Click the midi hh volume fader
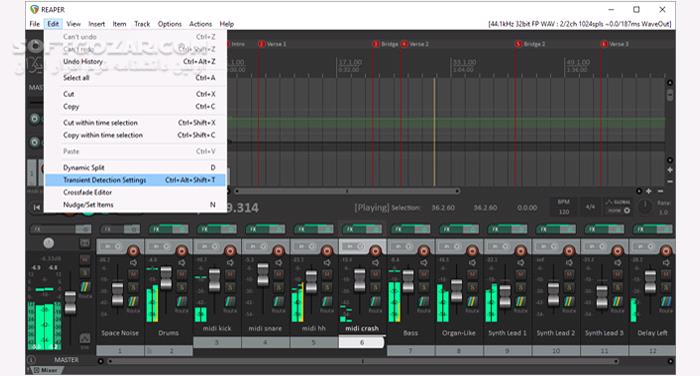This screenshot has width=700, height=376. (x=311, y=281)
